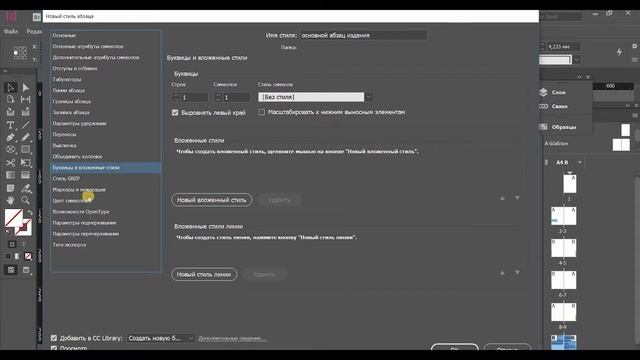Select 'Отступы и отбивки' category
Image resolution: width=640 pixels, height=360 pixels.
pyautogui.click(x=106, y=69)
